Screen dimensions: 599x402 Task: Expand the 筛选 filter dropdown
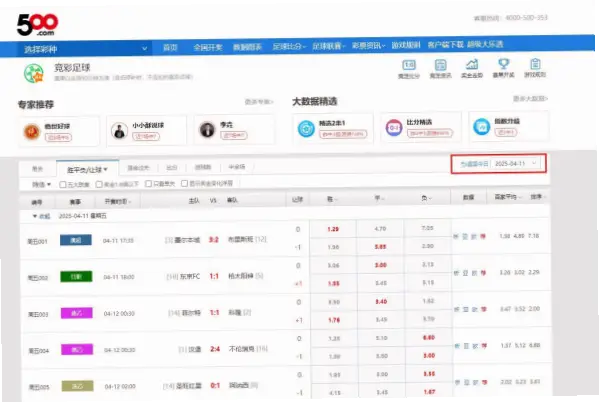[41, 185]
